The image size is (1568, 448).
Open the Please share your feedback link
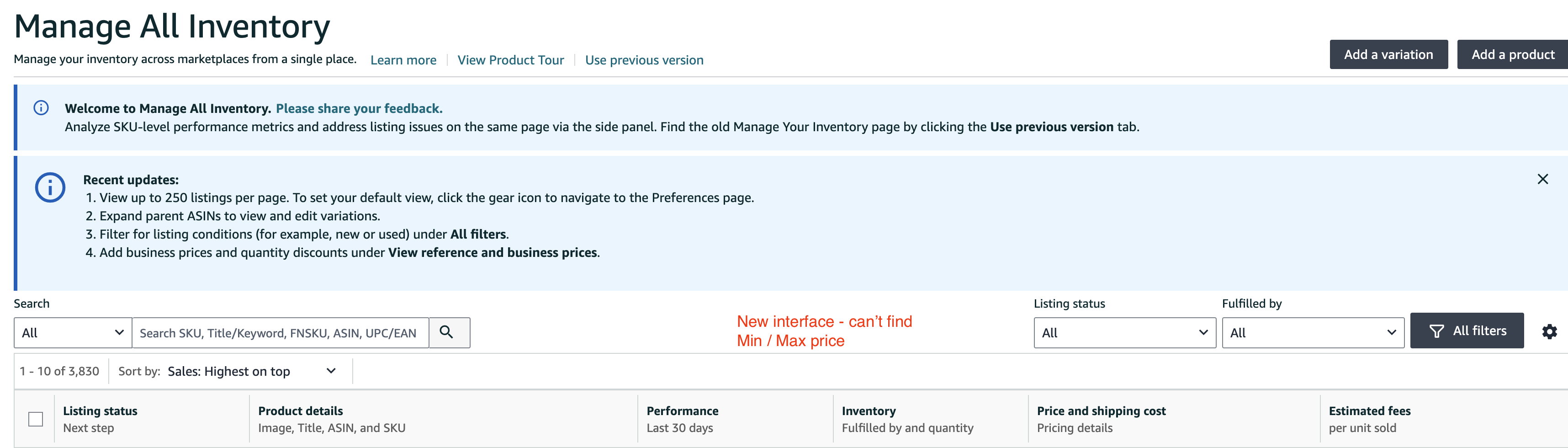click(x=359, y=108)
